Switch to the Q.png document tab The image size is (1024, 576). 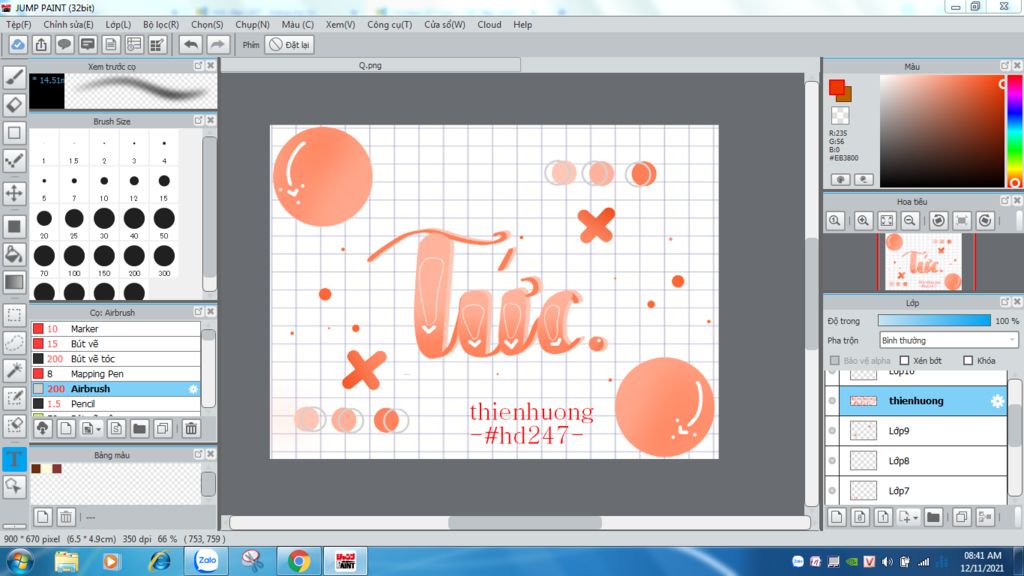coord(370,65)
